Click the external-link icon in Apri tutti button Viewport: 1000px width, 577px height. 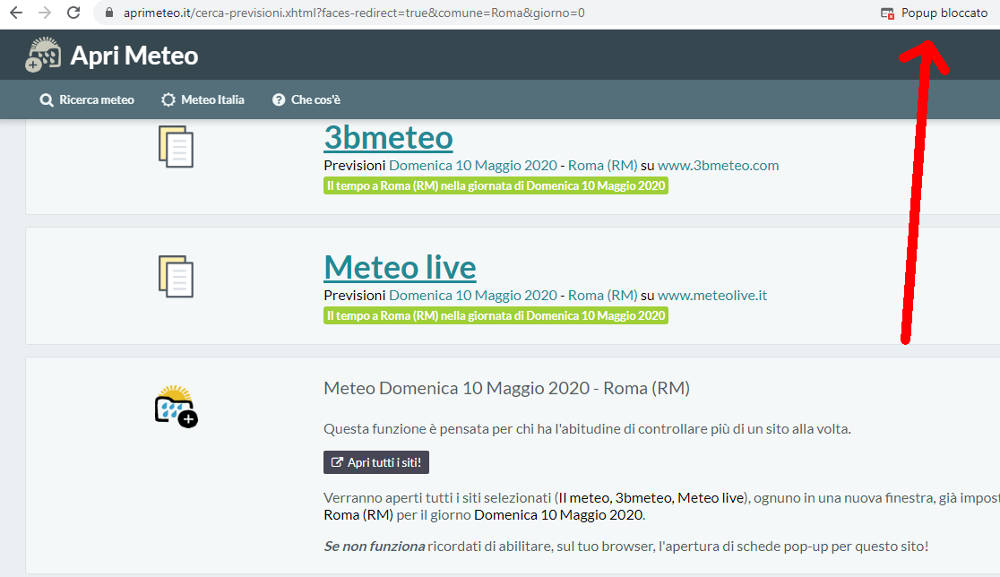(337, 462)
